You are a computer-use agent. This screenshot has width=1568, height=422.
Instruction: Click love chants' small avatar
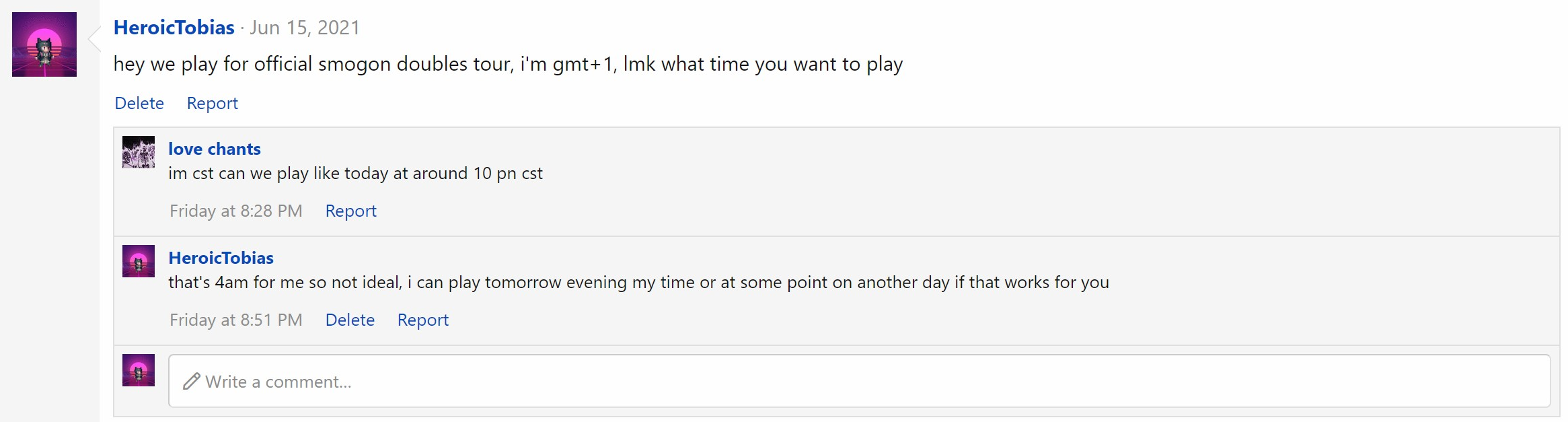(139, 152)
